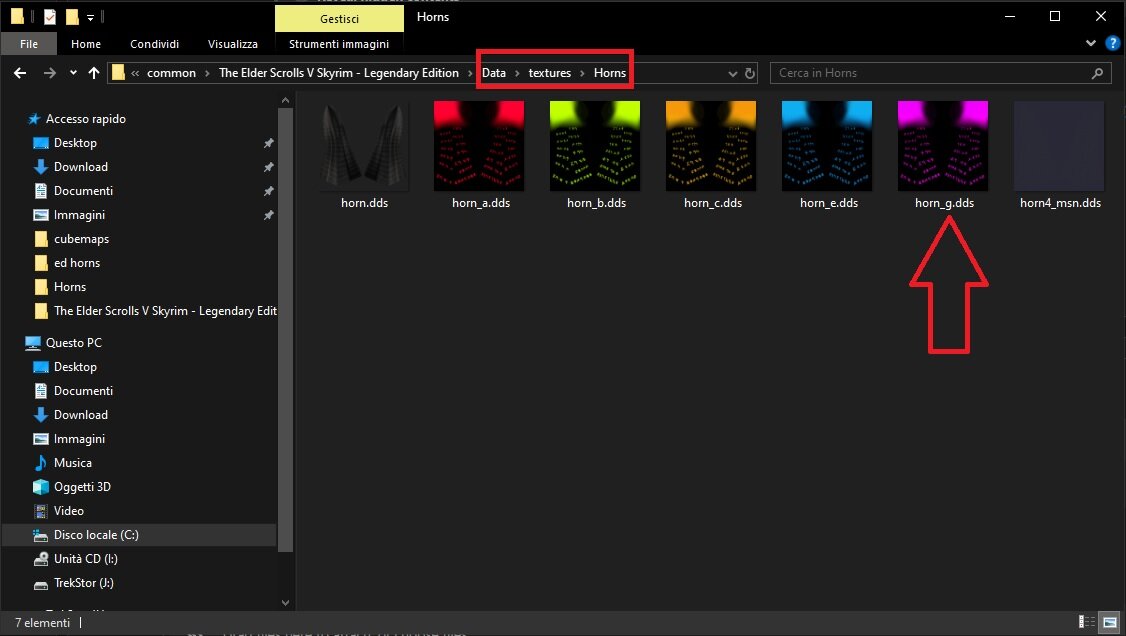Click the Up one level arrow
Viewport: 1126px width, 636px height.
click(94, 73)
